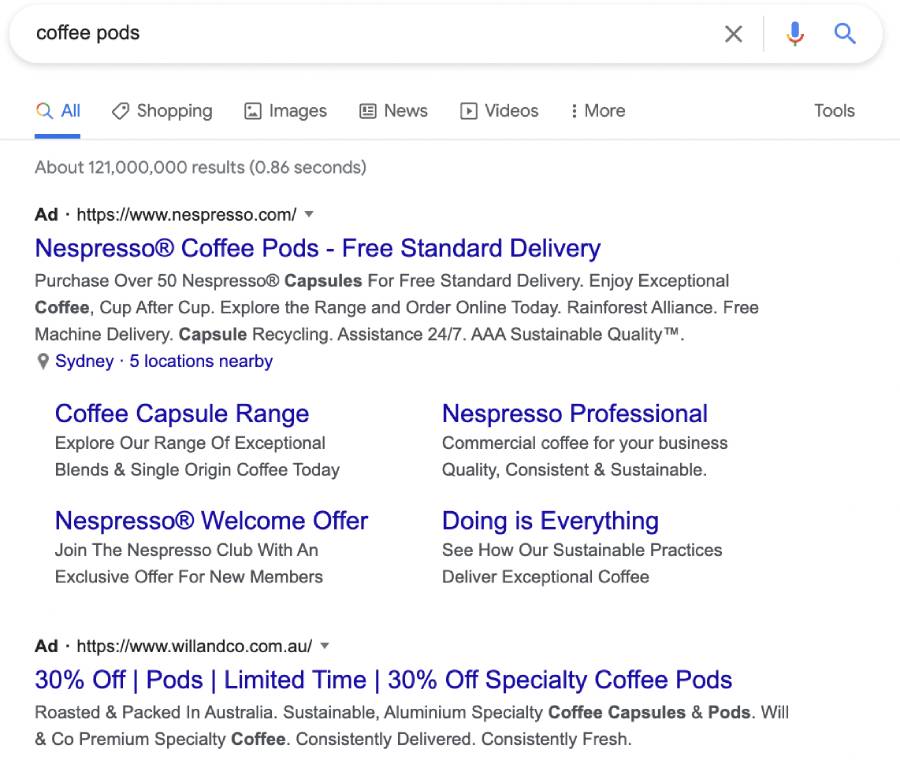Screen dimensions: 900x775
Task: Open the Videos tab
Action: [499, 111]
